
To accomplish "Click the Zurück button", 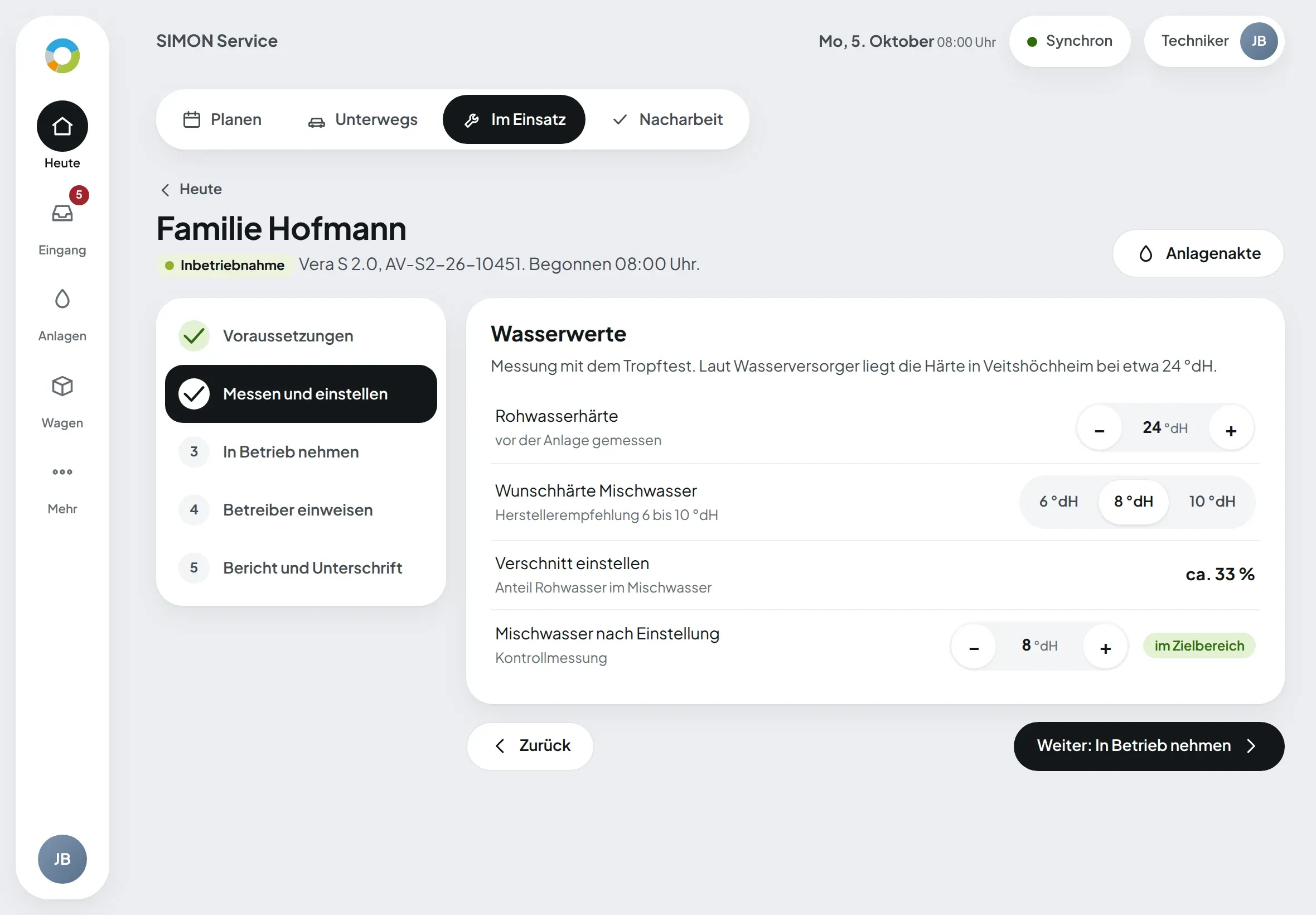I will (x=530, y=746).
